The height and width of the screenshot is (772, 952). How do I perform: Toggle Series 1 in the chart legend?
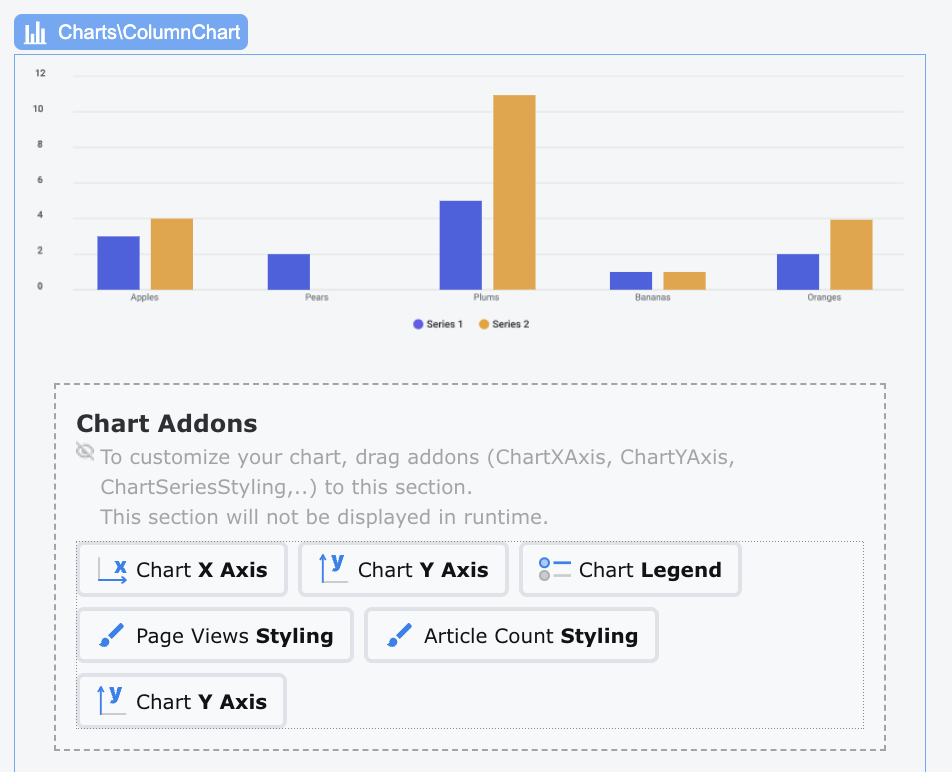[x=437, y=323]
